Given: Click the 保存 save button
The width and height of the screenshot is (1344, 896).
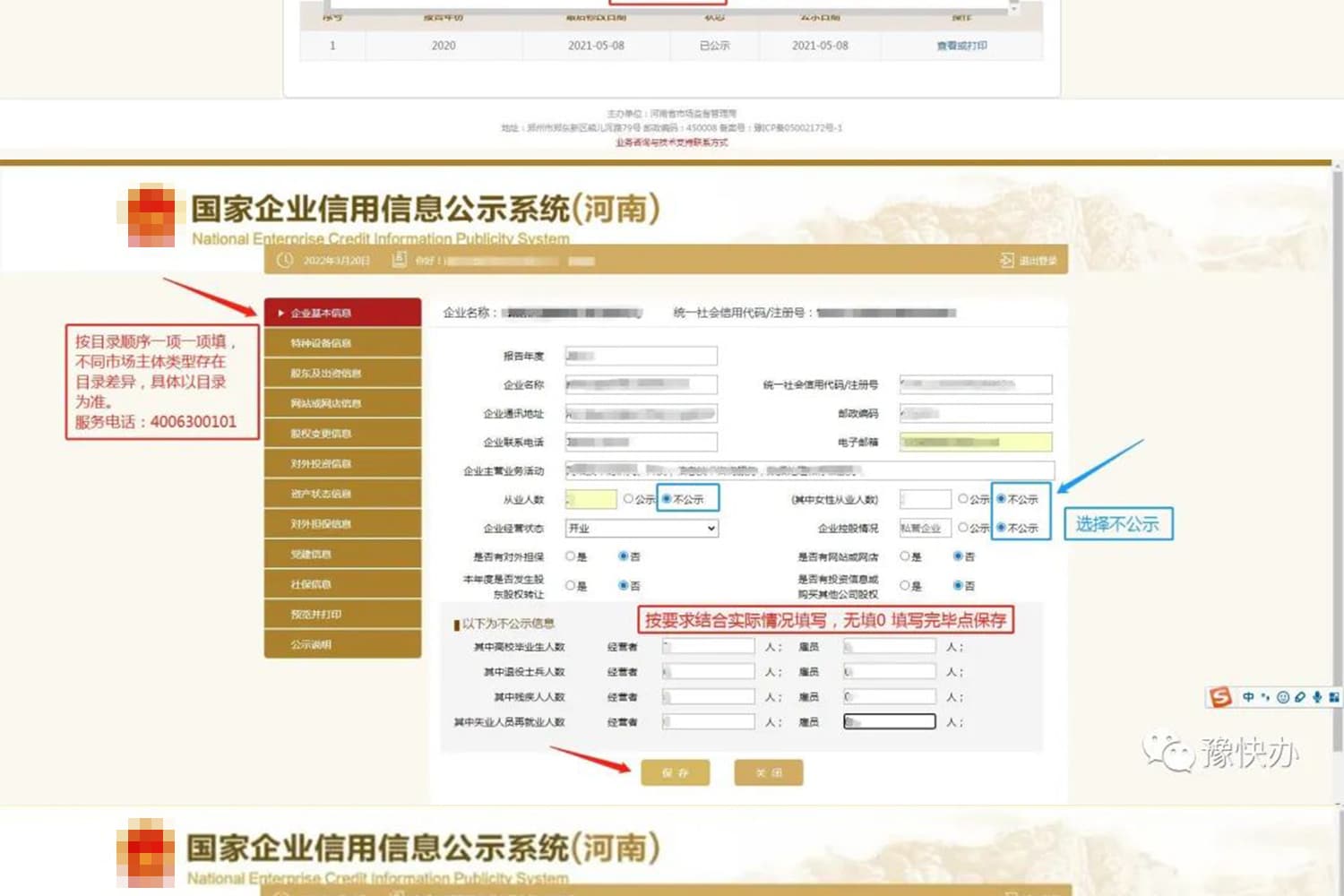Looking at the screenshot, I should point(675,772).
